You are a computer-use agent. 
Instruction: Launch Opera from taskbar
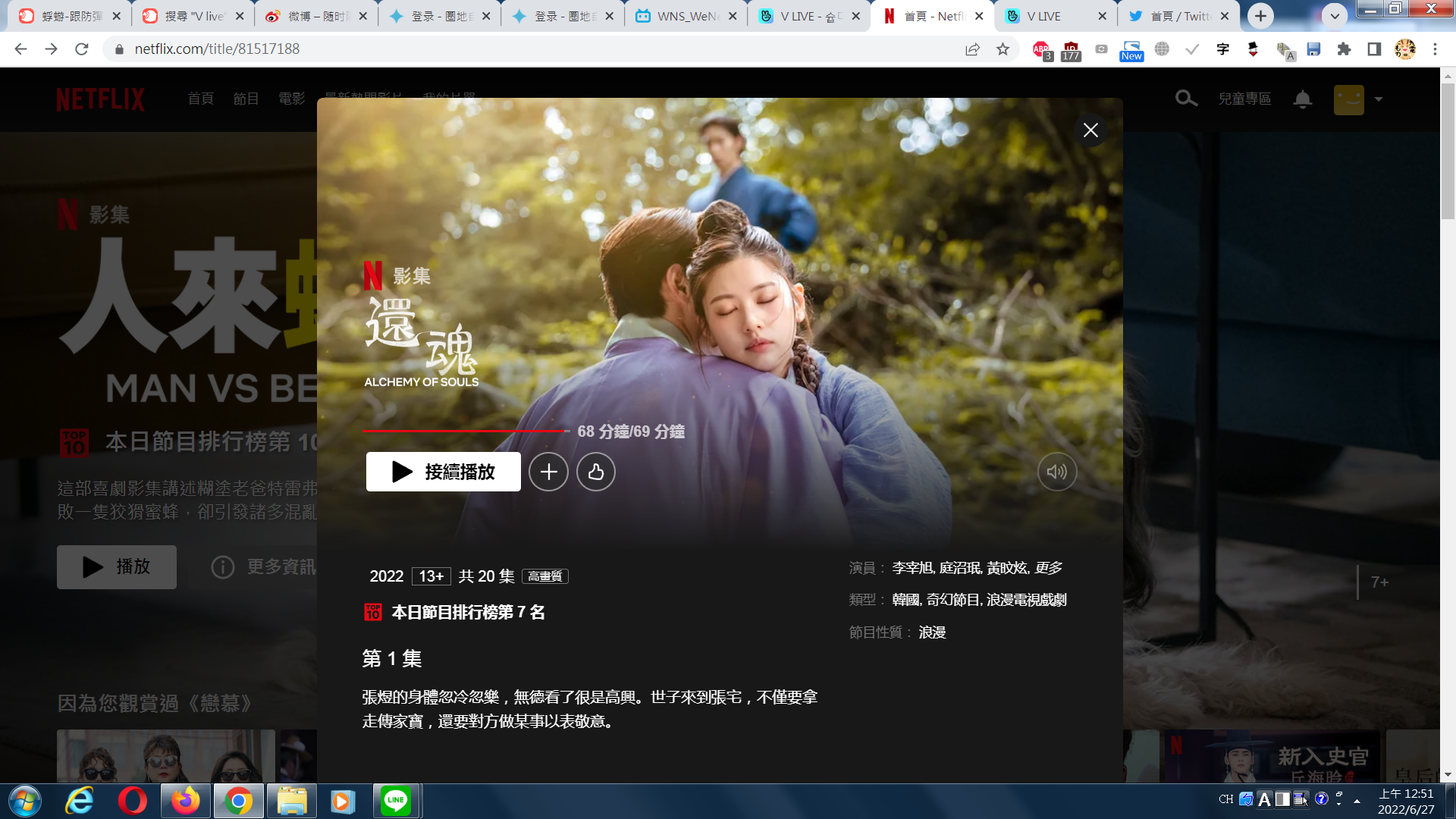[132, 801]
